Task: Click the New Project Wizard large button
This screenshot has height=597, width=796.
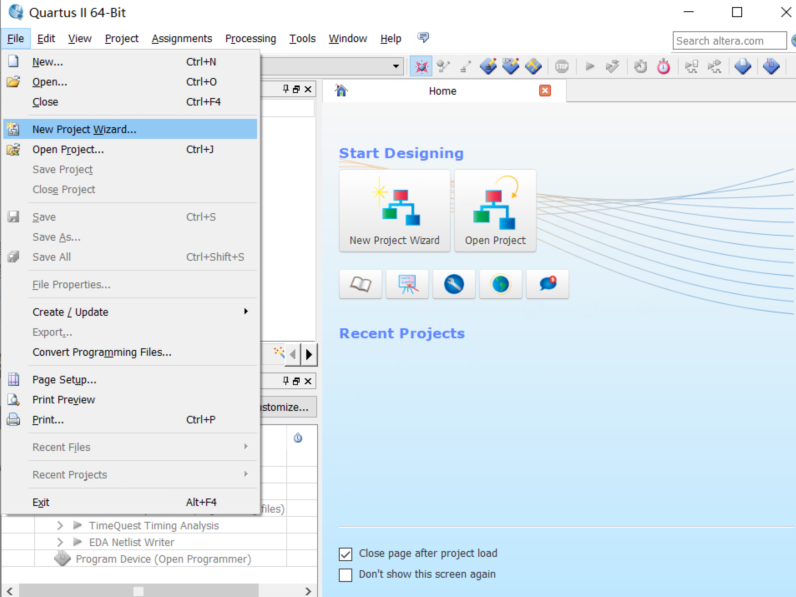Action: point(394,211)
